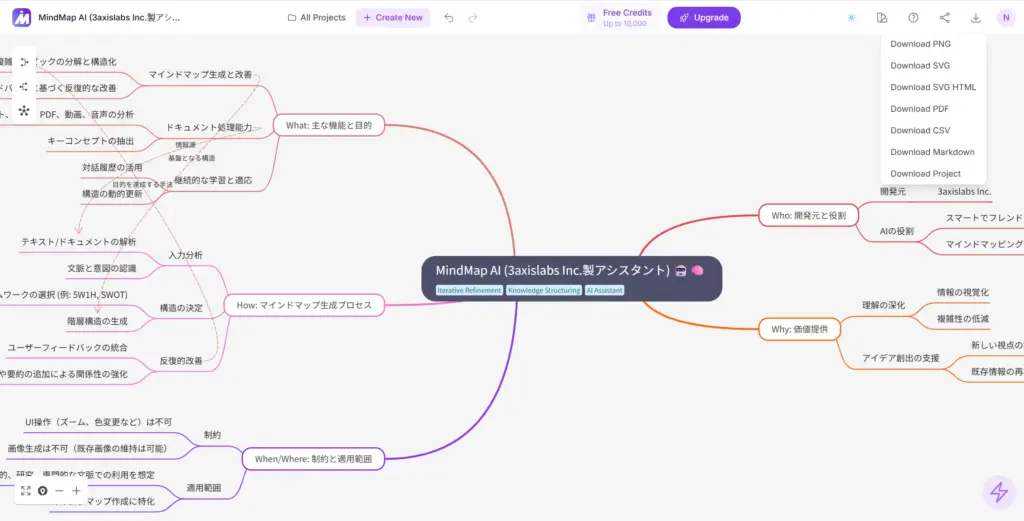Click the fit-to-screen icon at bottom left
This screenshot has width=1024, height=521.
[x=25, y=491]
